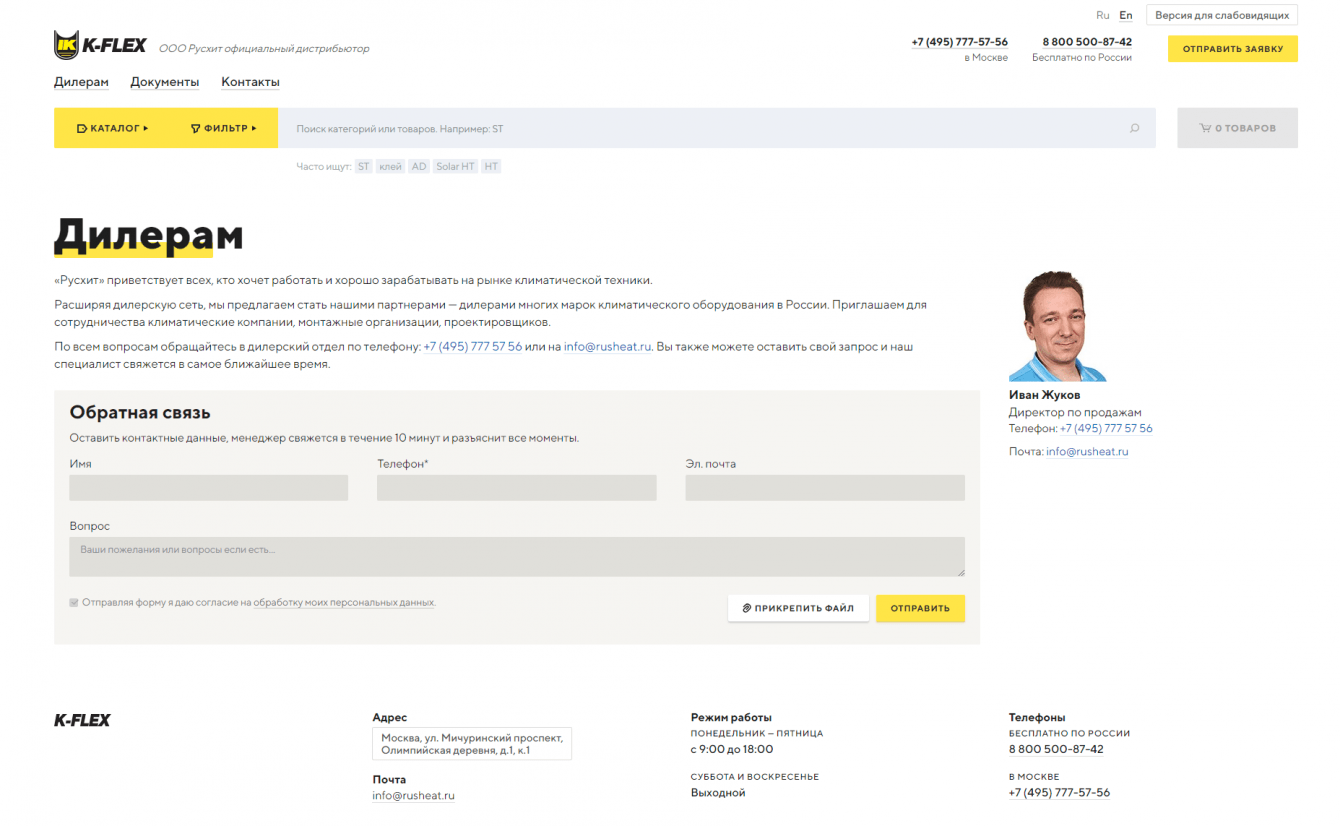Click Прикрепить файл button
Screen dimensions: 1340x826
click(798, 608)
